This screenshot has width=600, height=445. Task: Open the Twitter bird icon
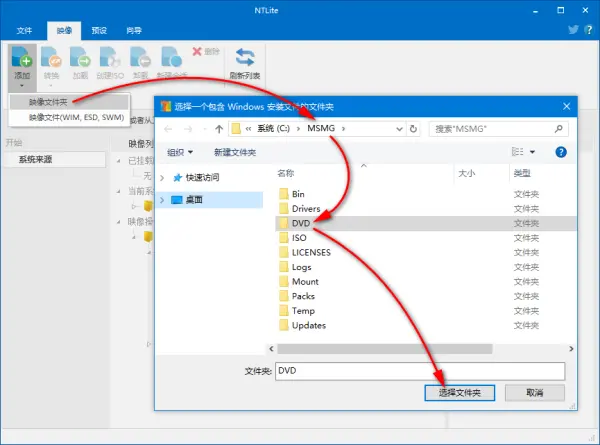tap(573, 30)
